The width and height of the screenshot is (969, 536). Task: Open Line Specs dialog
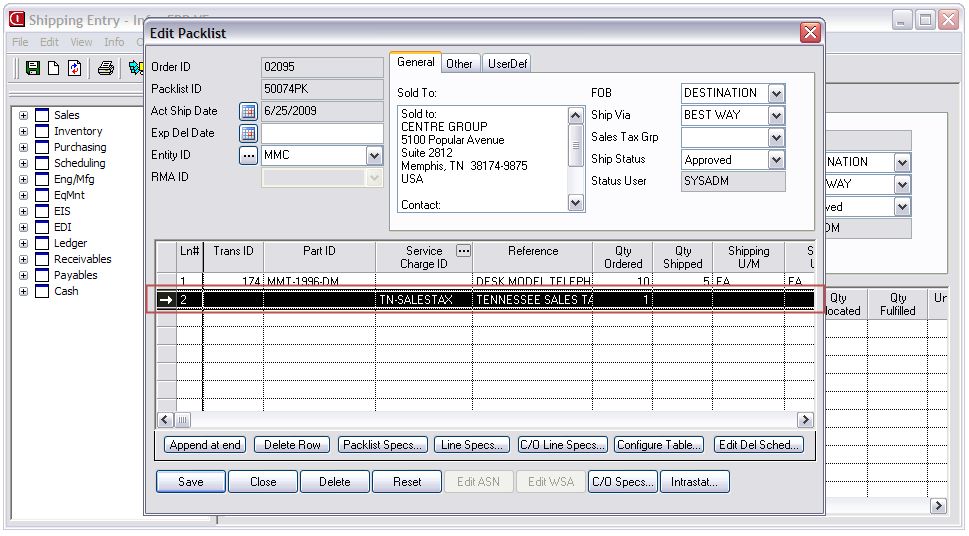point(472,445)
